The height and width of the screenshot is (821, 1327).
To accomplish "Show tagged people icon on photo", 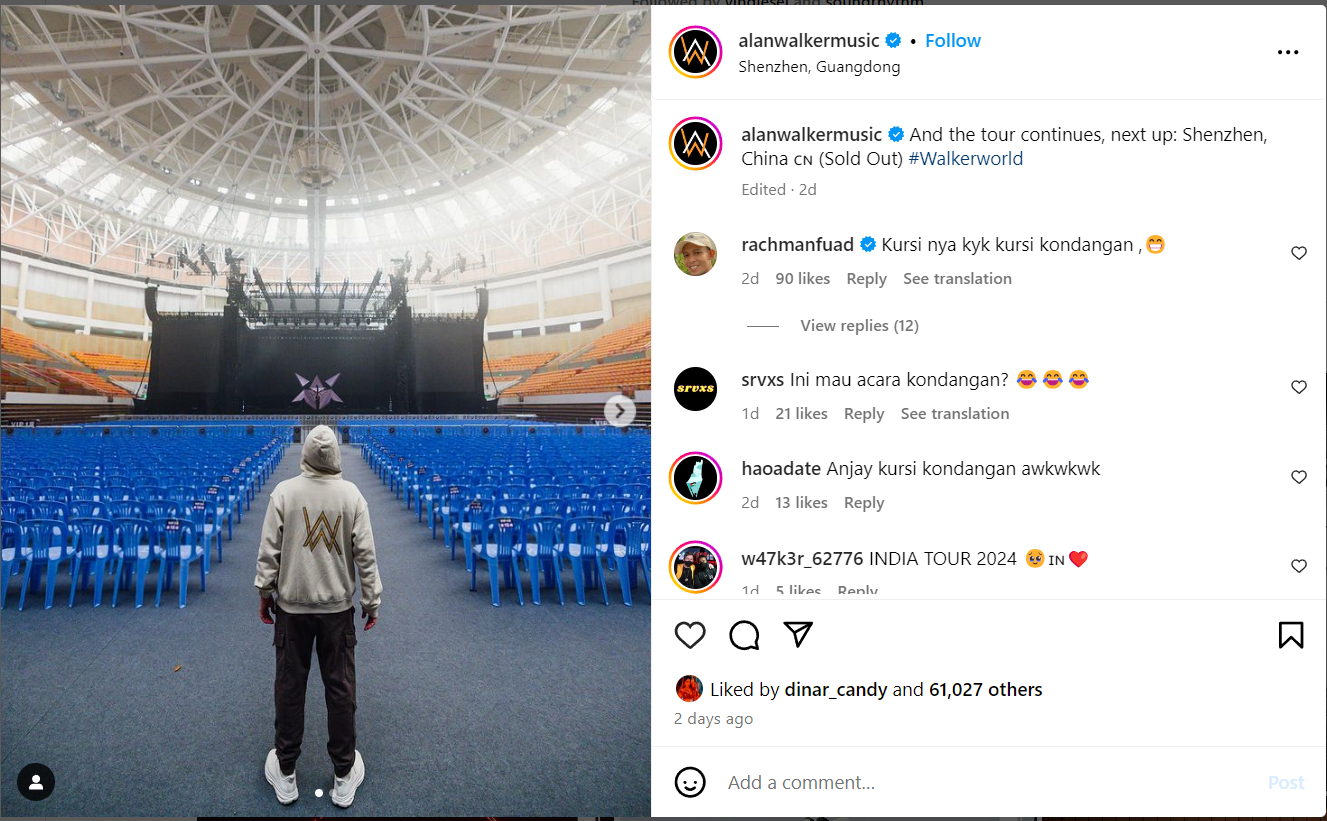I will click(x=36, y=781).
